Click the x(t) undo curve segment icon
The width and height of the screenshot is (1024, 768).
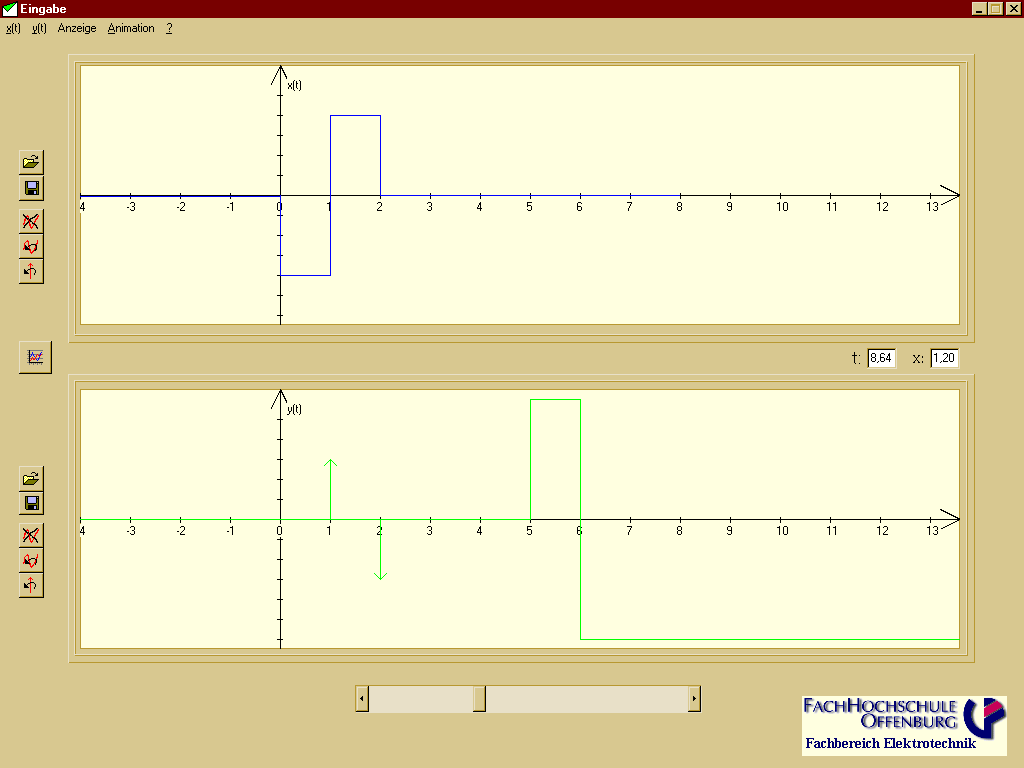31,246
